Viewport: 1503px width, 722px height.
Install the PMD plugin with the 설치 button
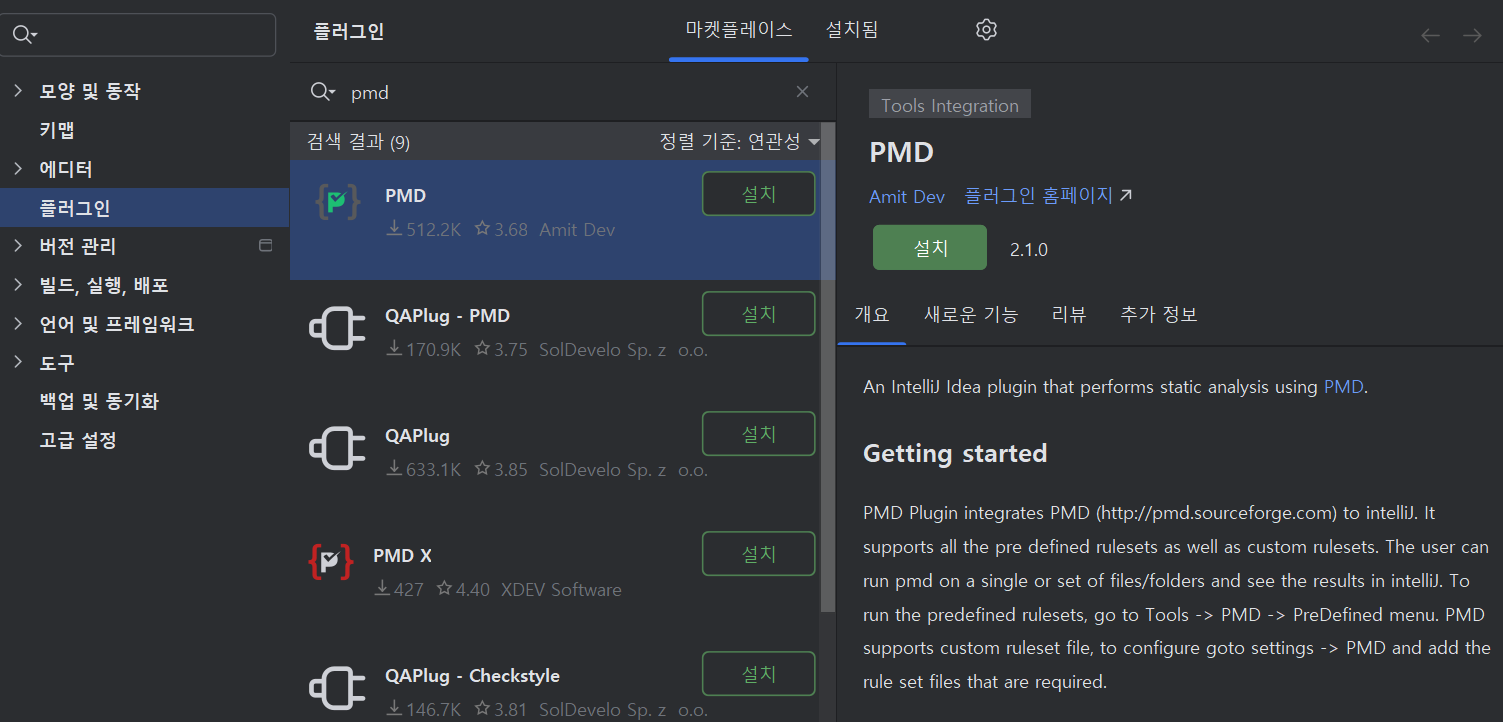(x=929, y=247)
